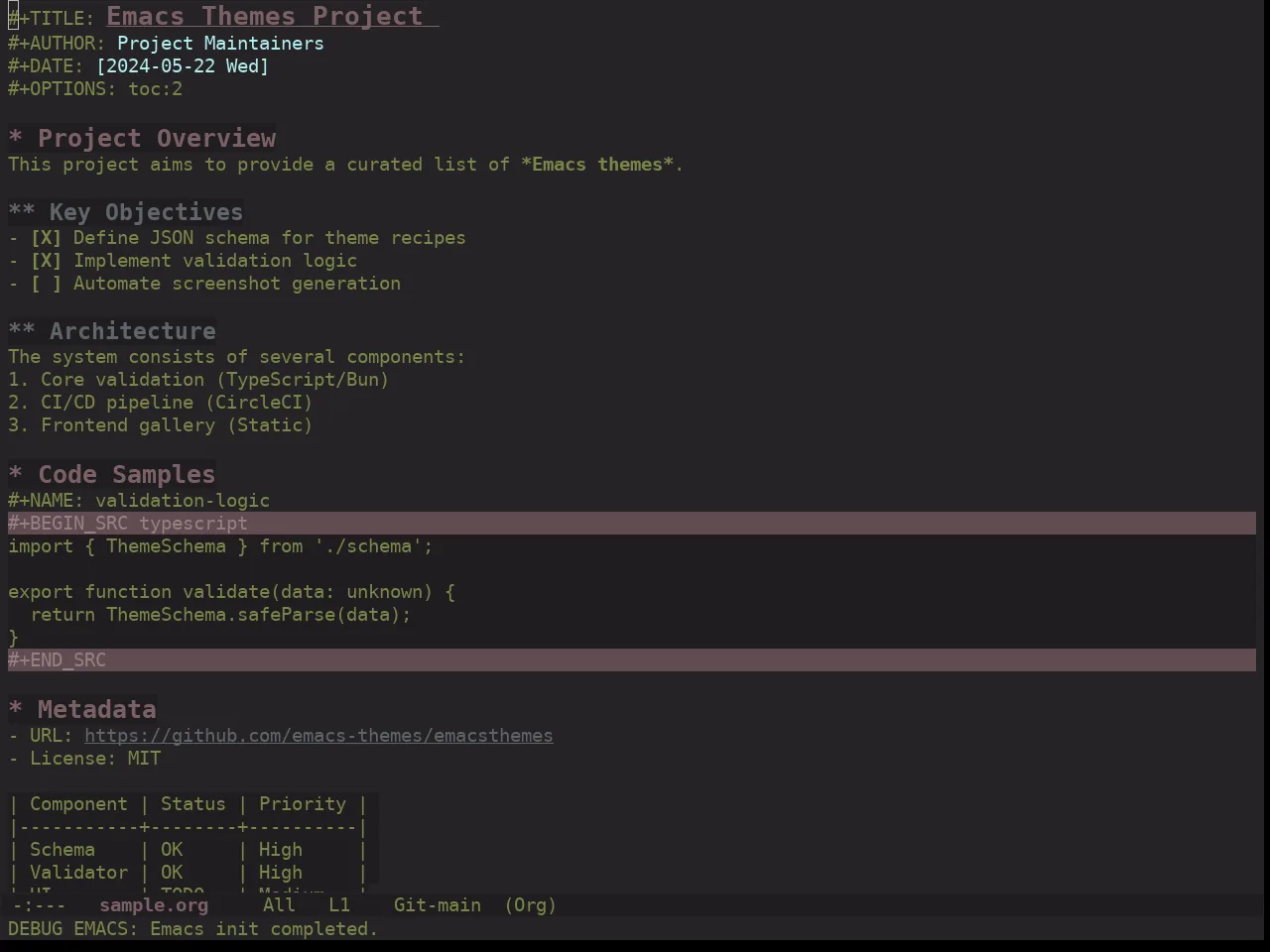Click the sample.org buffer name in mode line
Screen dimensions: 1270x952
point(154,905)
